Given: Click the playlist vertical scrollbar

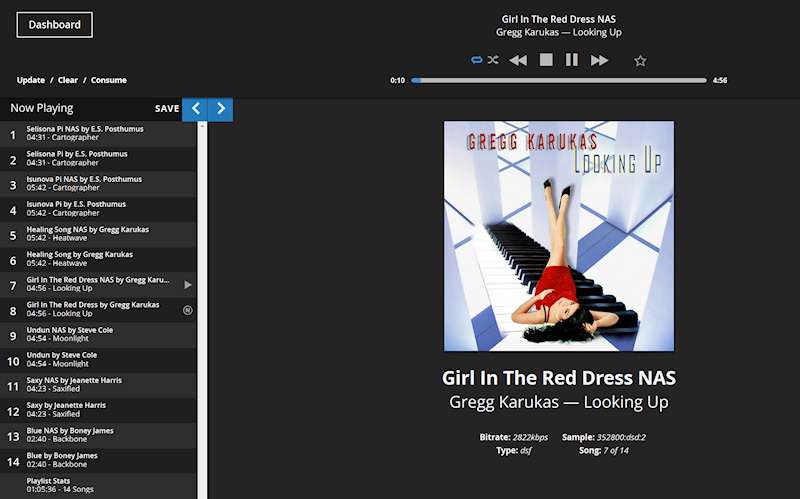Looking at the screenshot, I should click(x=202, y=310).
